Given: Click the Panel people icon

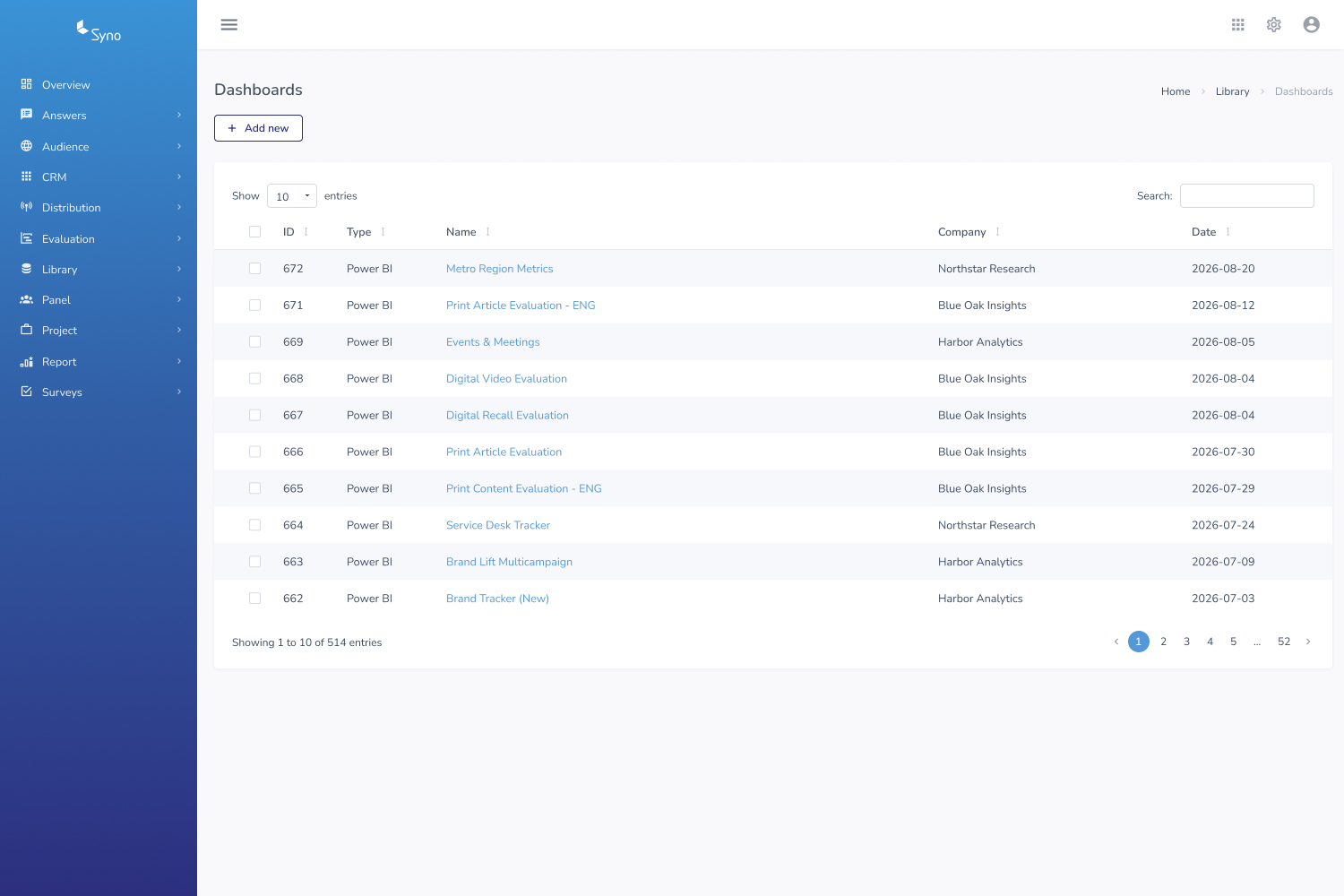Looking at the screenshot, I should coord(26,299).
